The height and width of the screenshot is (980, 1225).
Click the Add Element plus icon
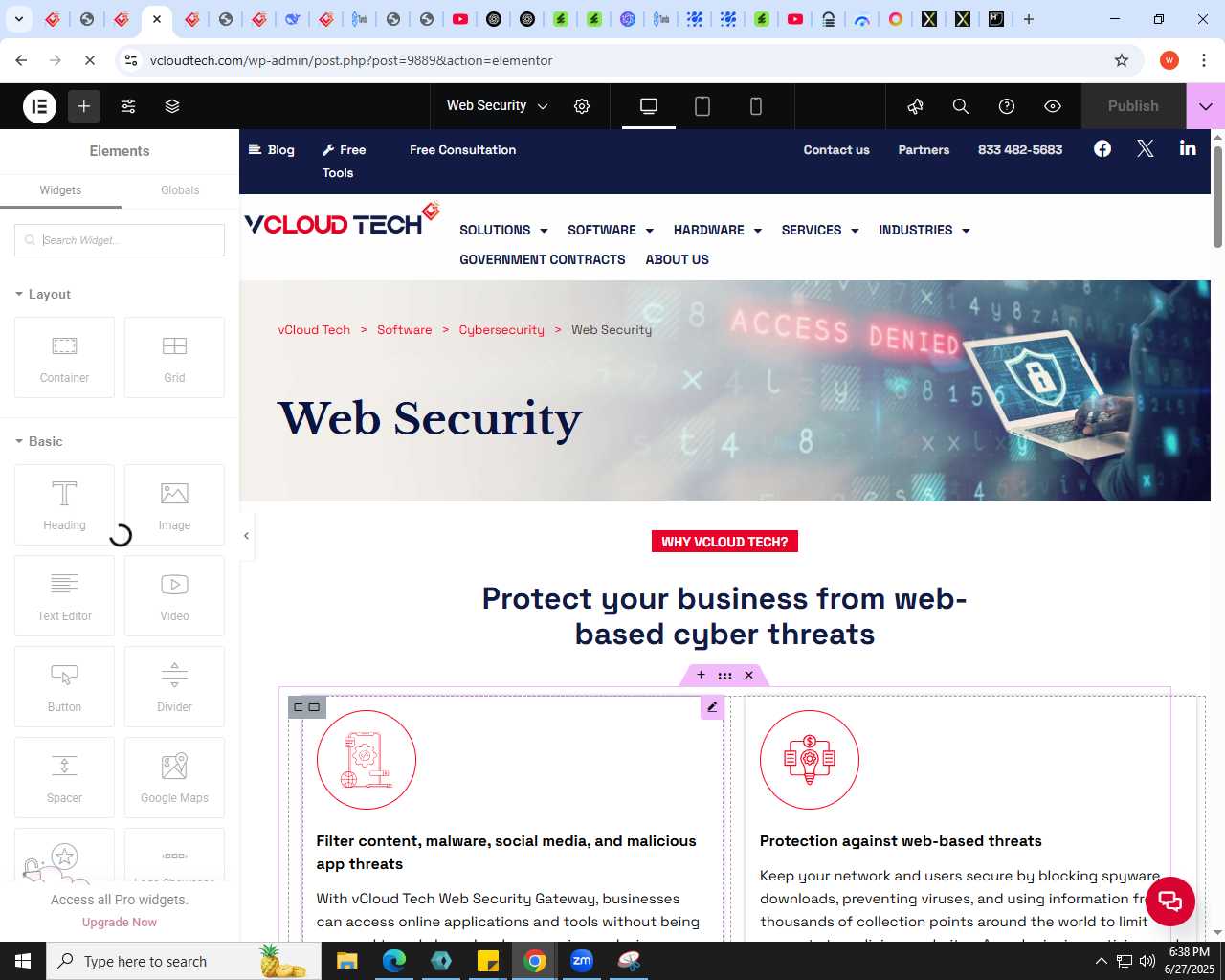(84, 106)
